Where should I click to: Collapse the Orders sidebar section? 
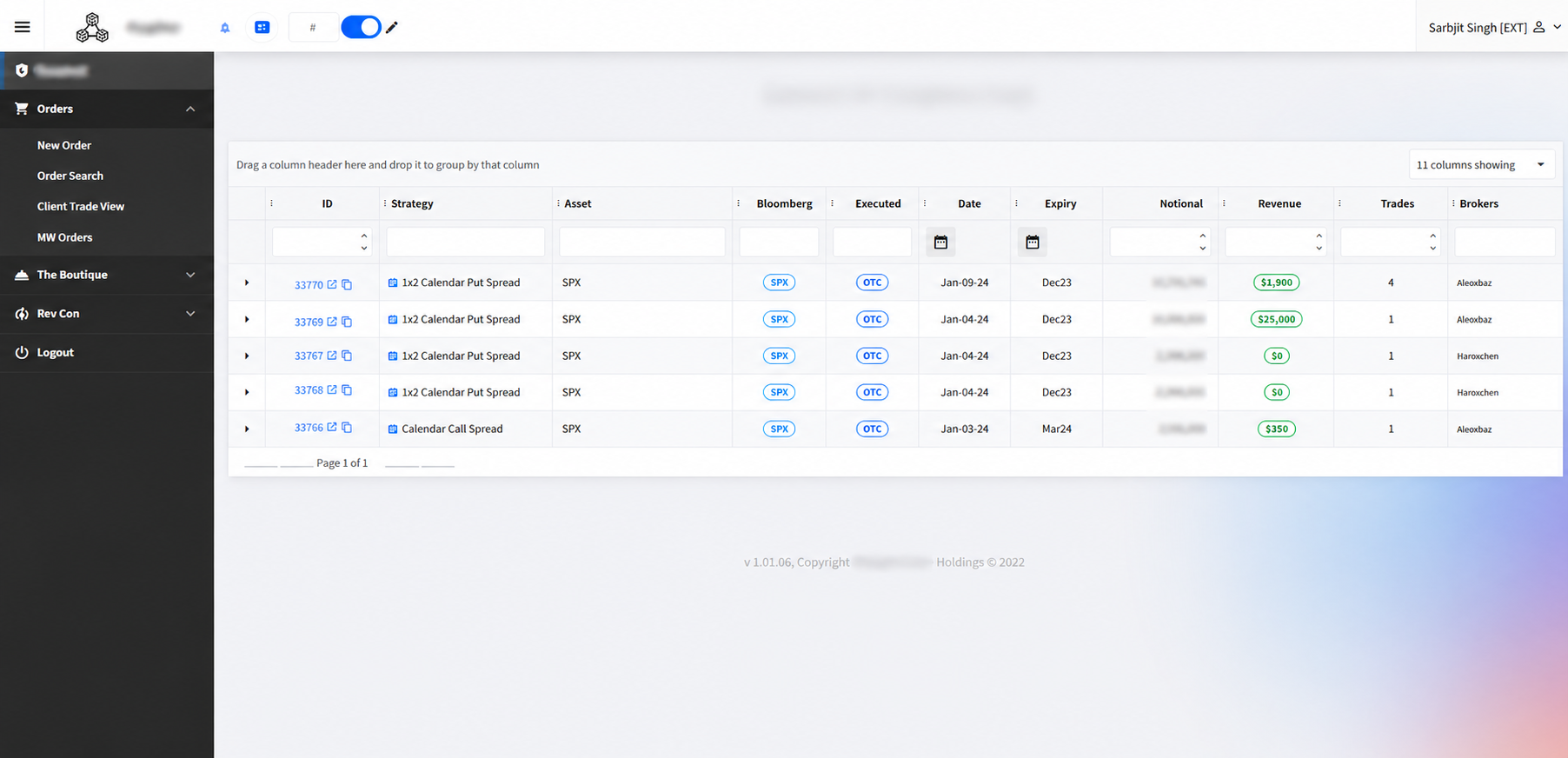(x=107, y=109)
